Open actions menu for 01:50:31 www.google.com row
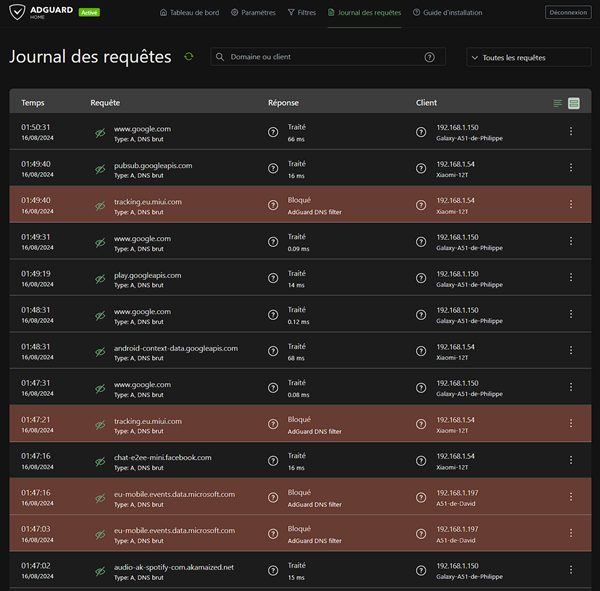This screenshot has width=600, height=591. [571, 131]
